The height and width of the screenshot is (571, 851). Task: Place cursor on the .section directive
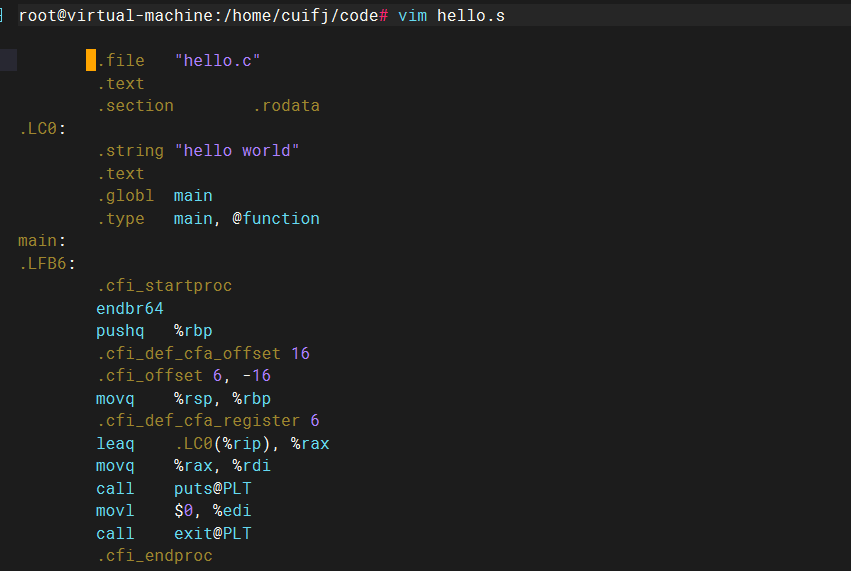pos(135,106)
